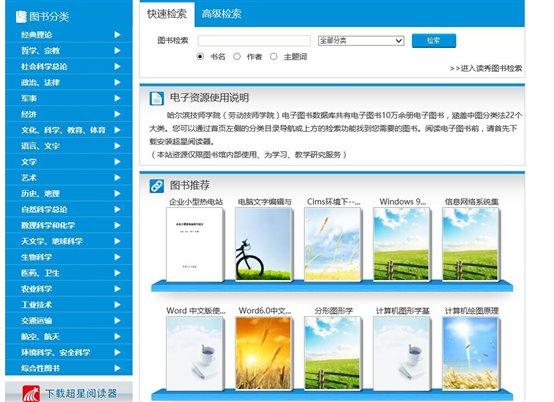Click the blue 检索 search button
The image size is (554, 402).
click(434, 41)
